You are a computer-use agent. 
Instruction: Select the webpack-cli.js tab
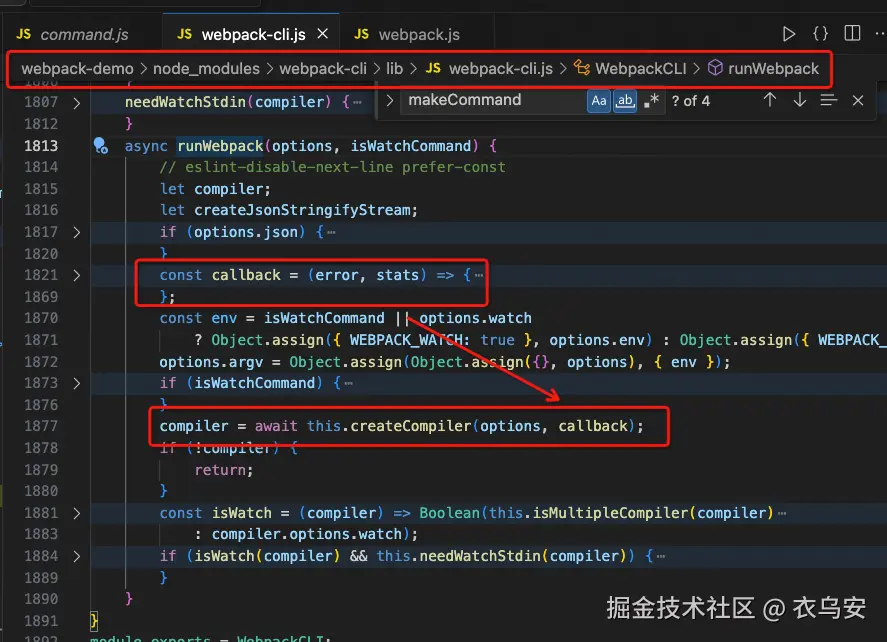[251, 35]
